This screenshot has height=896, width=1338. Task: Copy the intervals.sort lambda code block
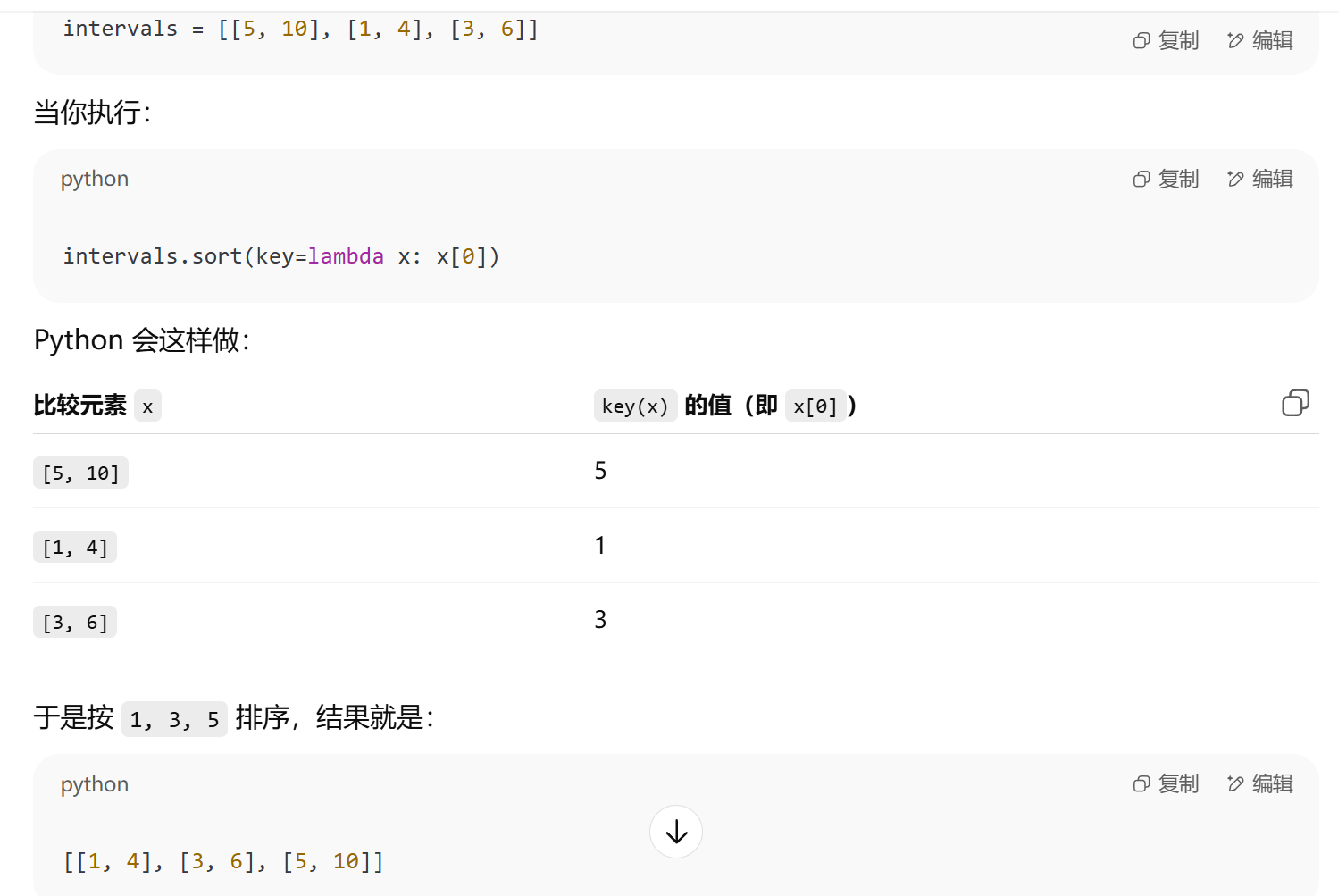pyautogui.click(x=1166, y=179)
